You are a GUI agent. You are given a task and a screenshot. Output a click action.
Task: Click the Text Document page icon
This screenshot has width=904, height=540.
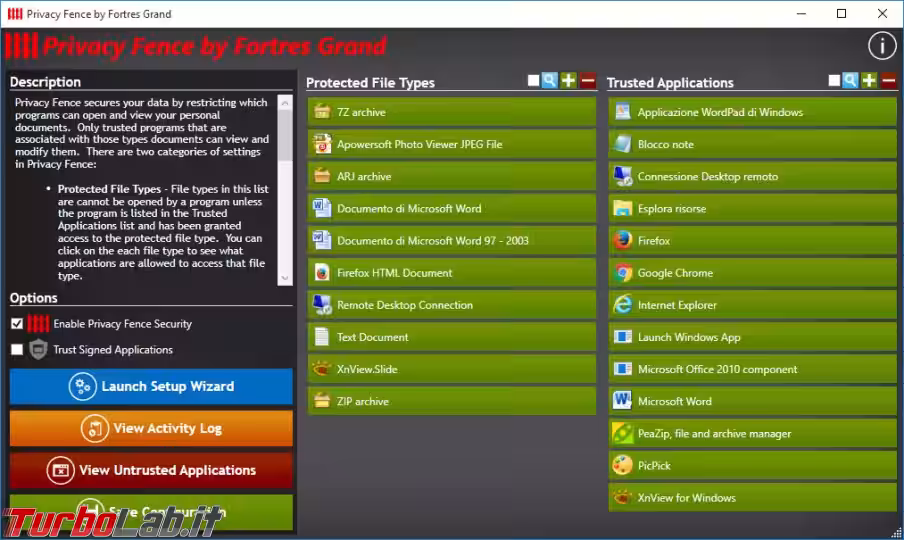coord(322,337)
